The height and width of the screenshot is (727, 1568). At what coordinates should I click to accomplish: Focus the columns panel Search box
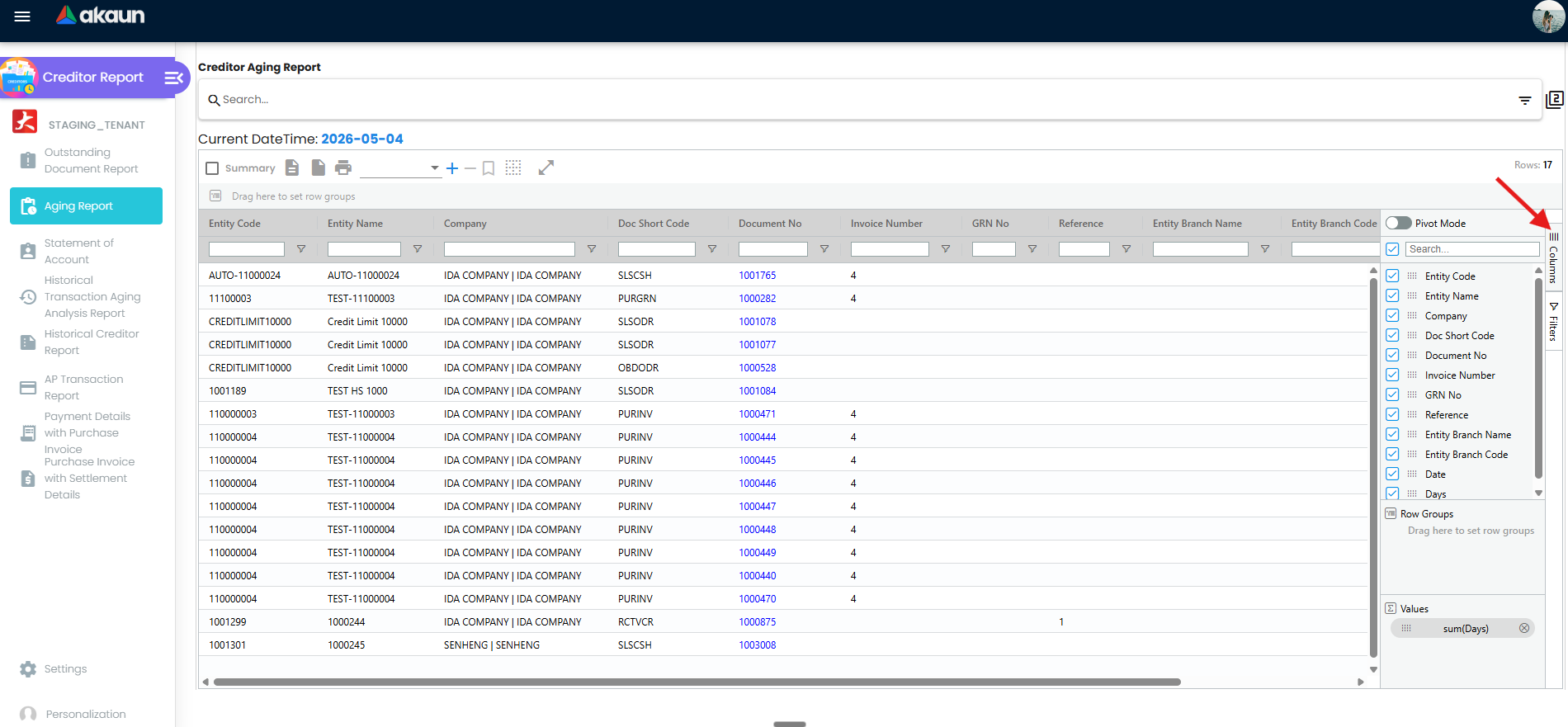1473,249
